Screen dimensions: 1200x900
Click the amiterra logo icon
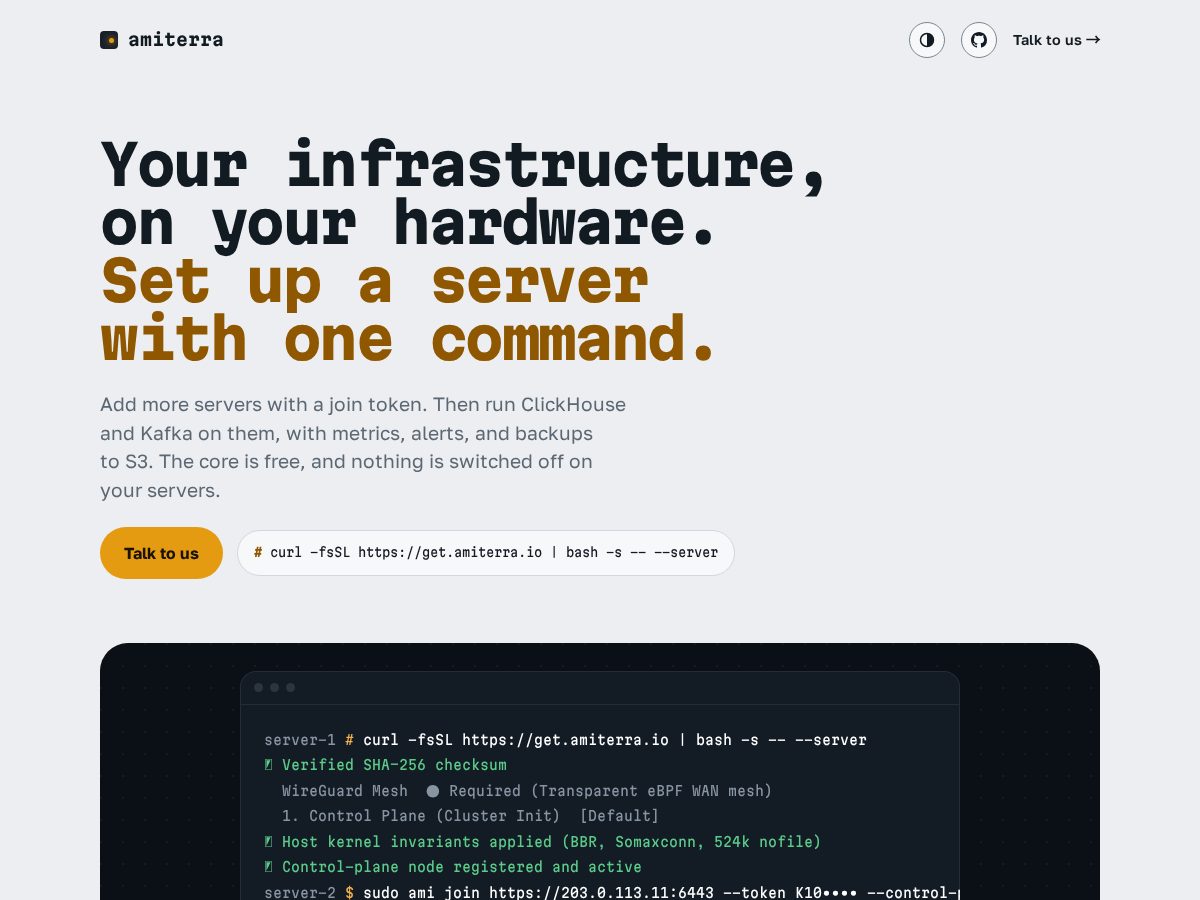(109, 40)
